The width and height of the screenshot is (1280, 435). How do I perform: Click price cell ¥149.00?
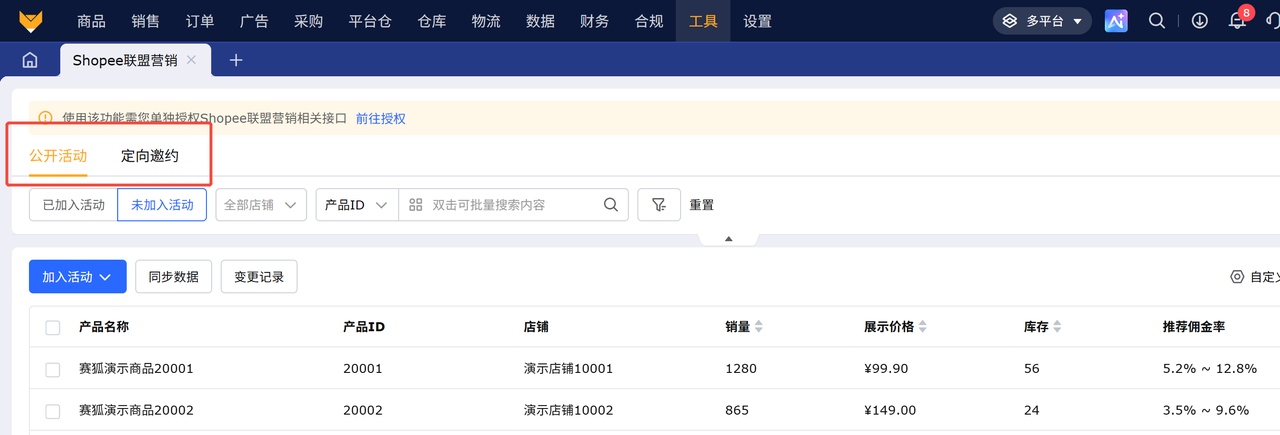pos(890,411)
